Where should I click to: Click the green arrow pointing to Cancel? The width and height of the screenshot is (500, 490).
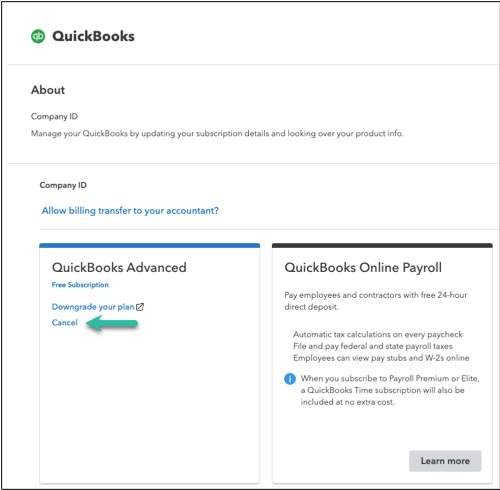(112, 323)
